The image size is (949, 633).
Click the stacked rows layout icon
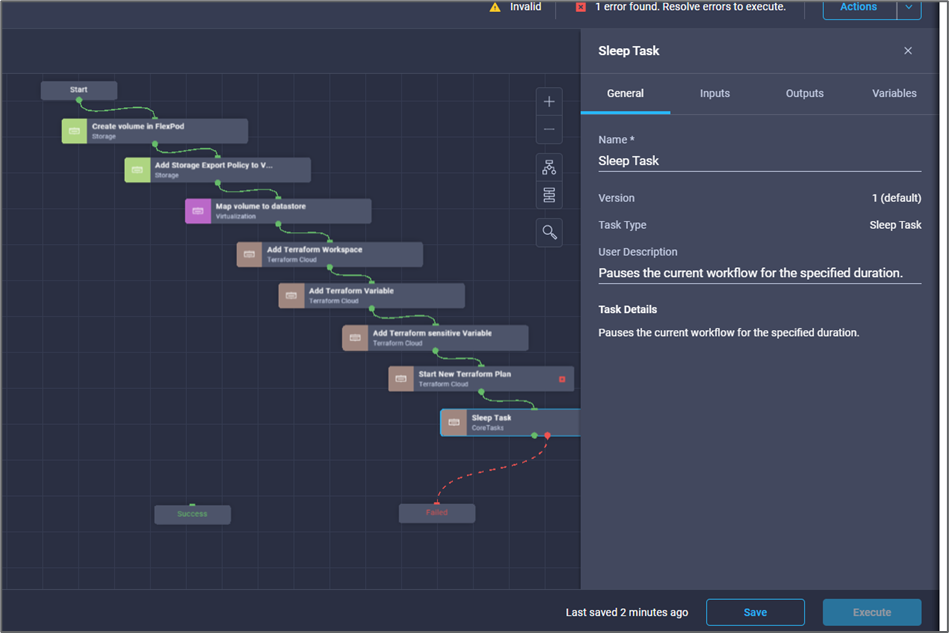549,195
